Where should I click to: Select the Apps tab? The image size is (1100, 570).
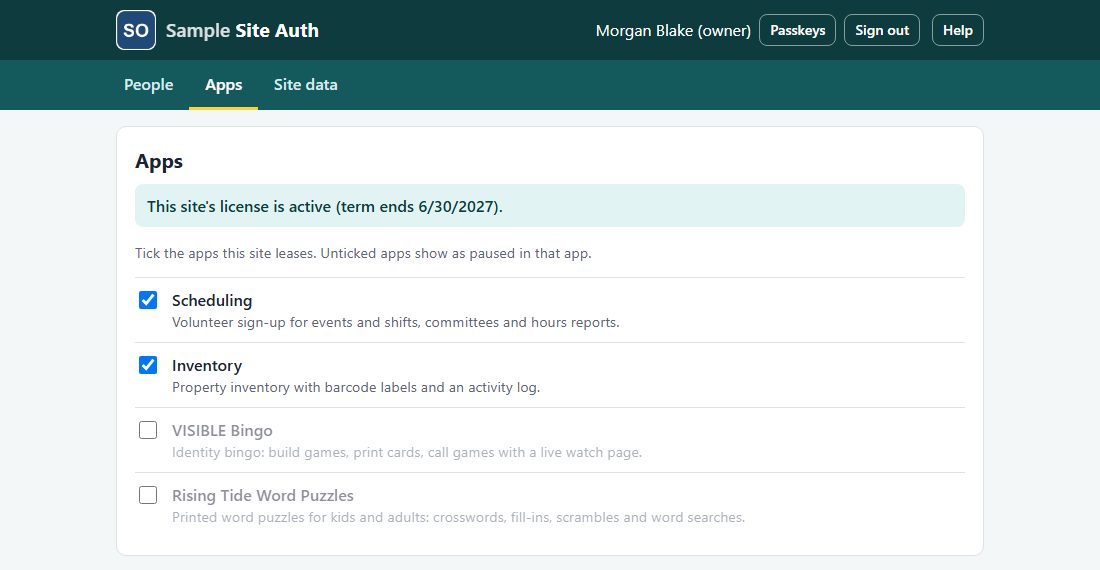[x=224, y=85]
